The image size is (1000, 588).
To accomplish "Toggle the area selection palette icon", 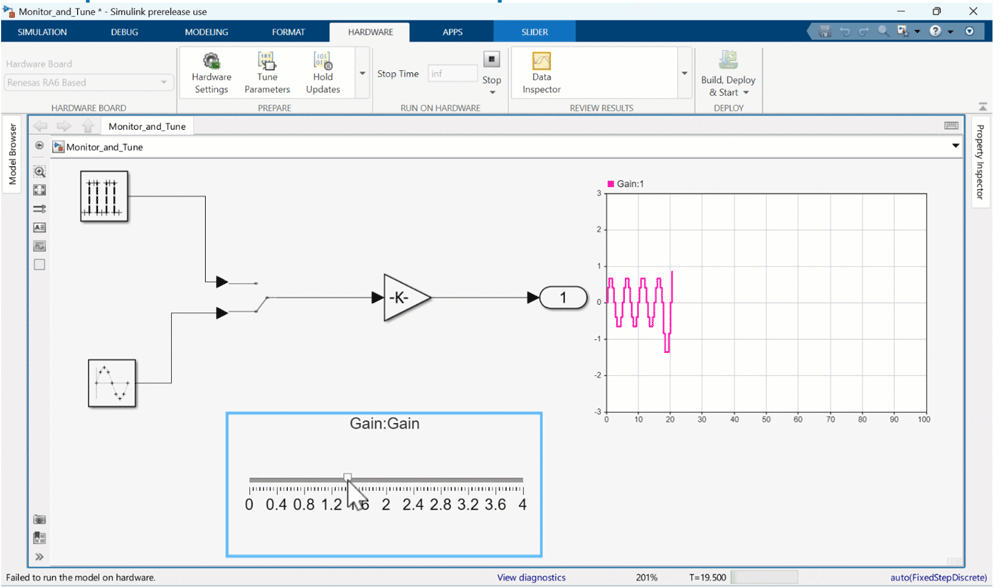I will [39, 263].
